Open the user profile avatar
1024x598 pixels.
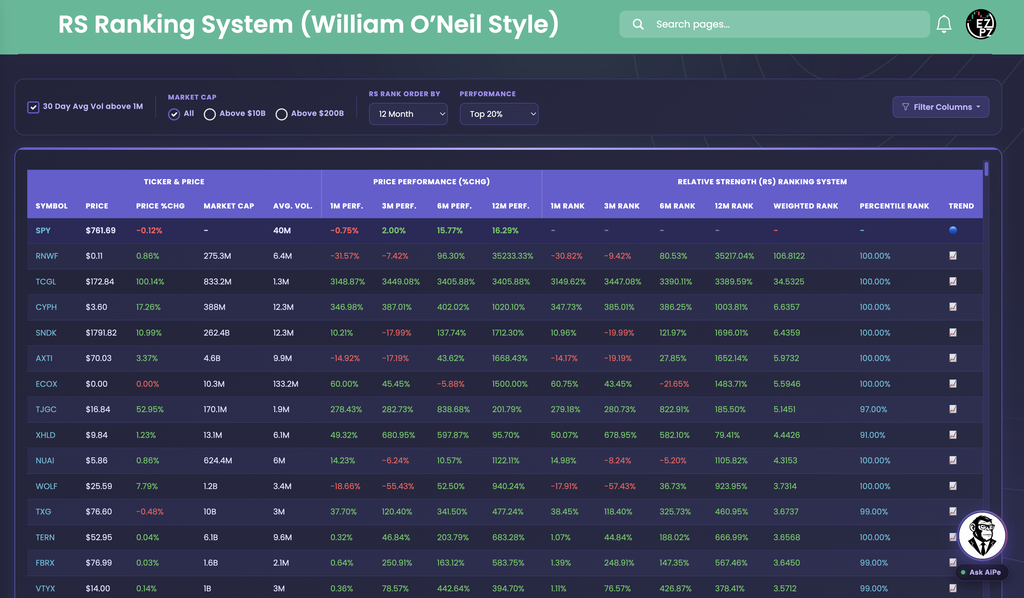pos(980,24)
